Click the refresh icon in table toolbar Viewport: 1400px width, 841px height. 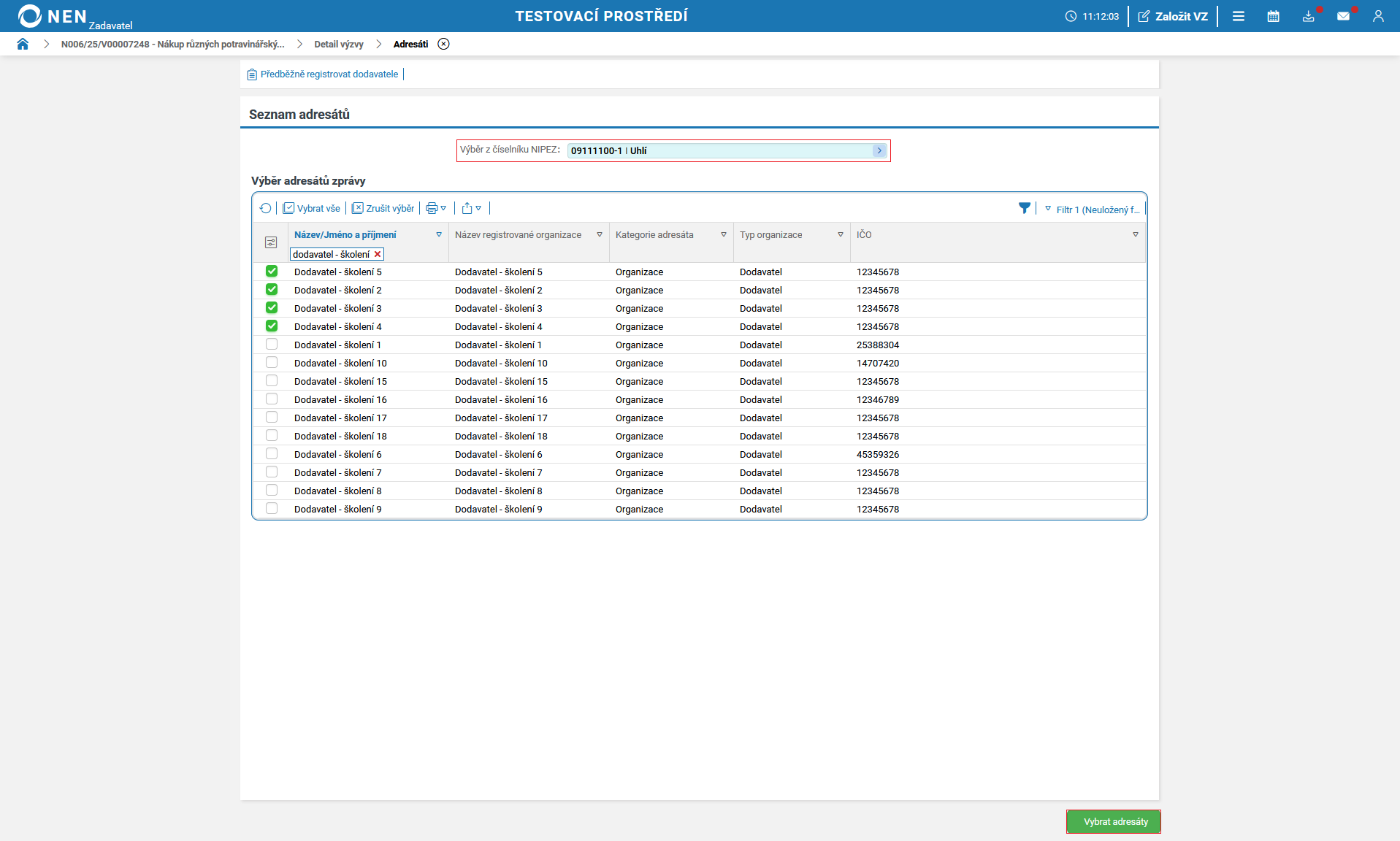pyautogui.click(x=265, y=208)
